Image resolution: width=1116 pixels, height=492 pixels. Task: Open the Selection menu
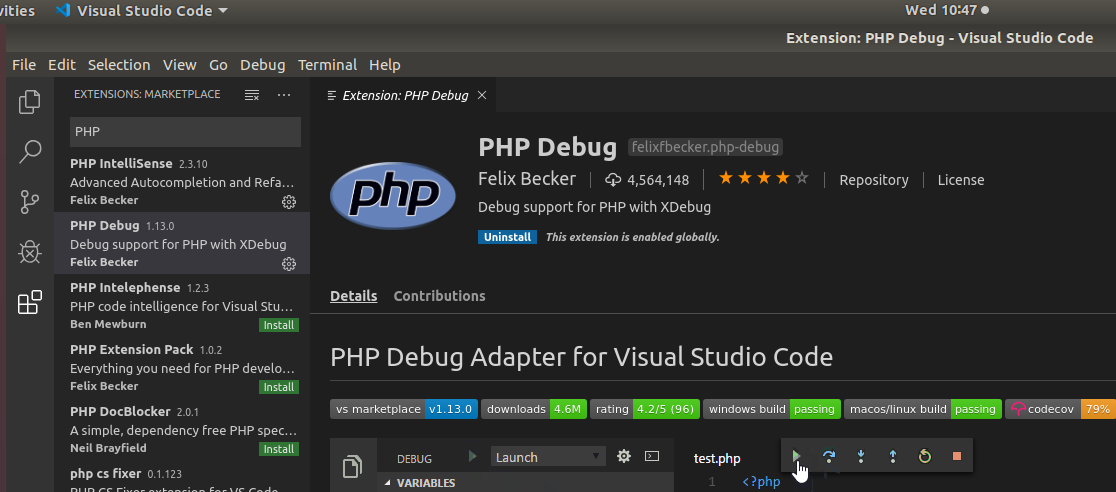click(119, 65)
